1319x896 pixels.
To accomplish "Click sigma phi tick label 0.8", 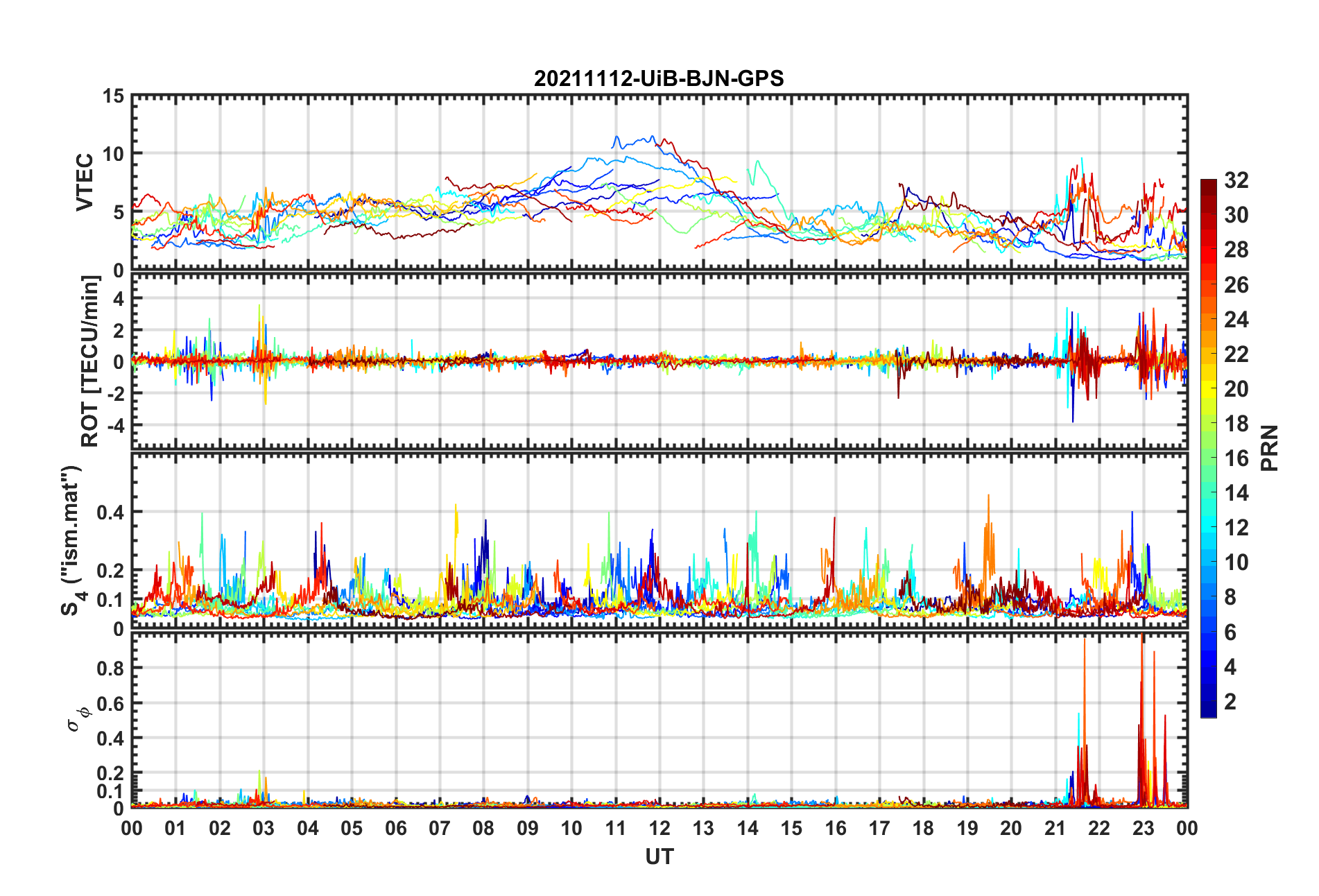I will [110, 669].
